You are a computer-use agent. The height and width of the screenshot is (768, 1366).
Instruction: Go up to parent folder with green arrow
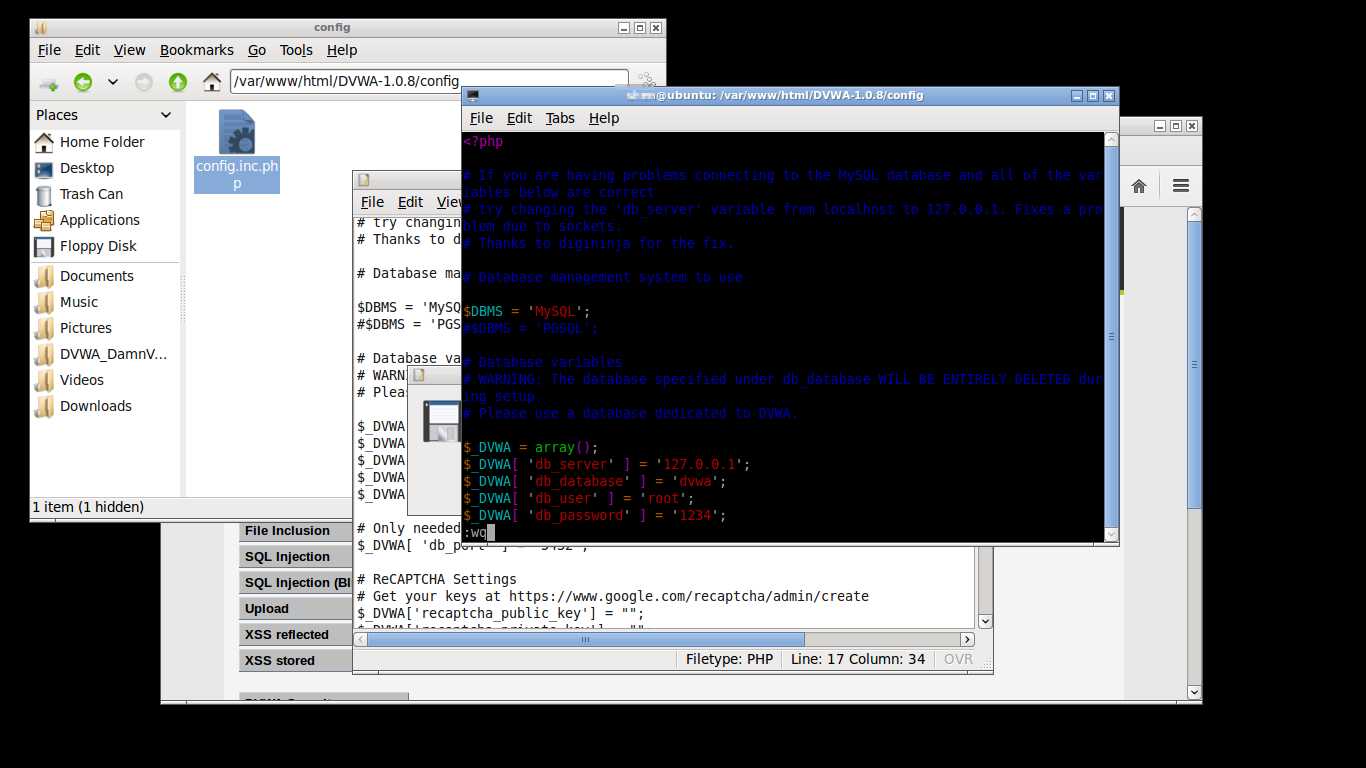tap(178, 82)
